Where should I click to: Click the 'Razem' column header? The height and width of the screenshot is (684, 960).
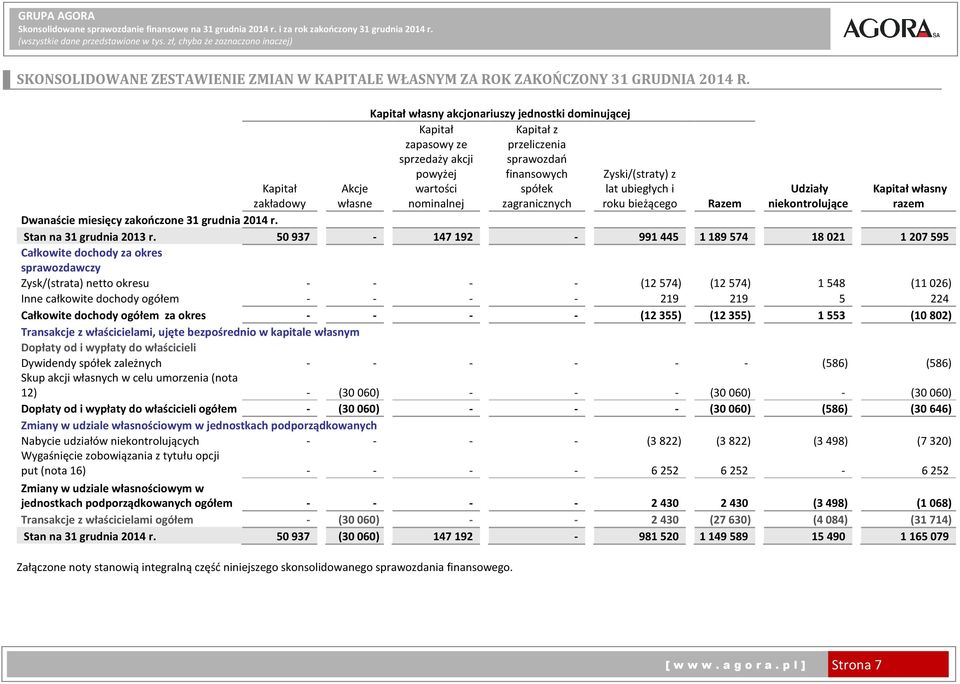724,203
